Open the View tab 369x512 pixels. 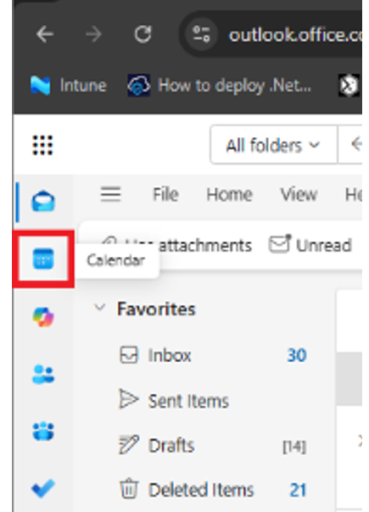pos(299,194)
